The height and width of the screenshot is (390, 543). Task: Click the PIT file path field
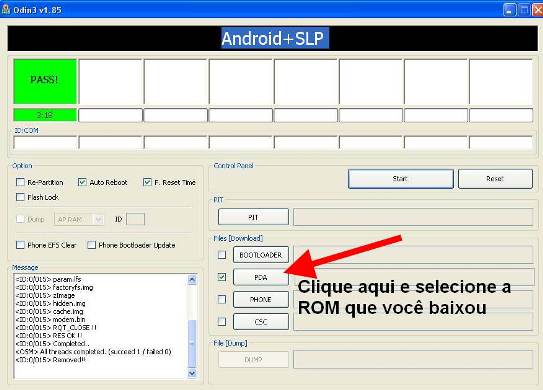coord(413,217)
